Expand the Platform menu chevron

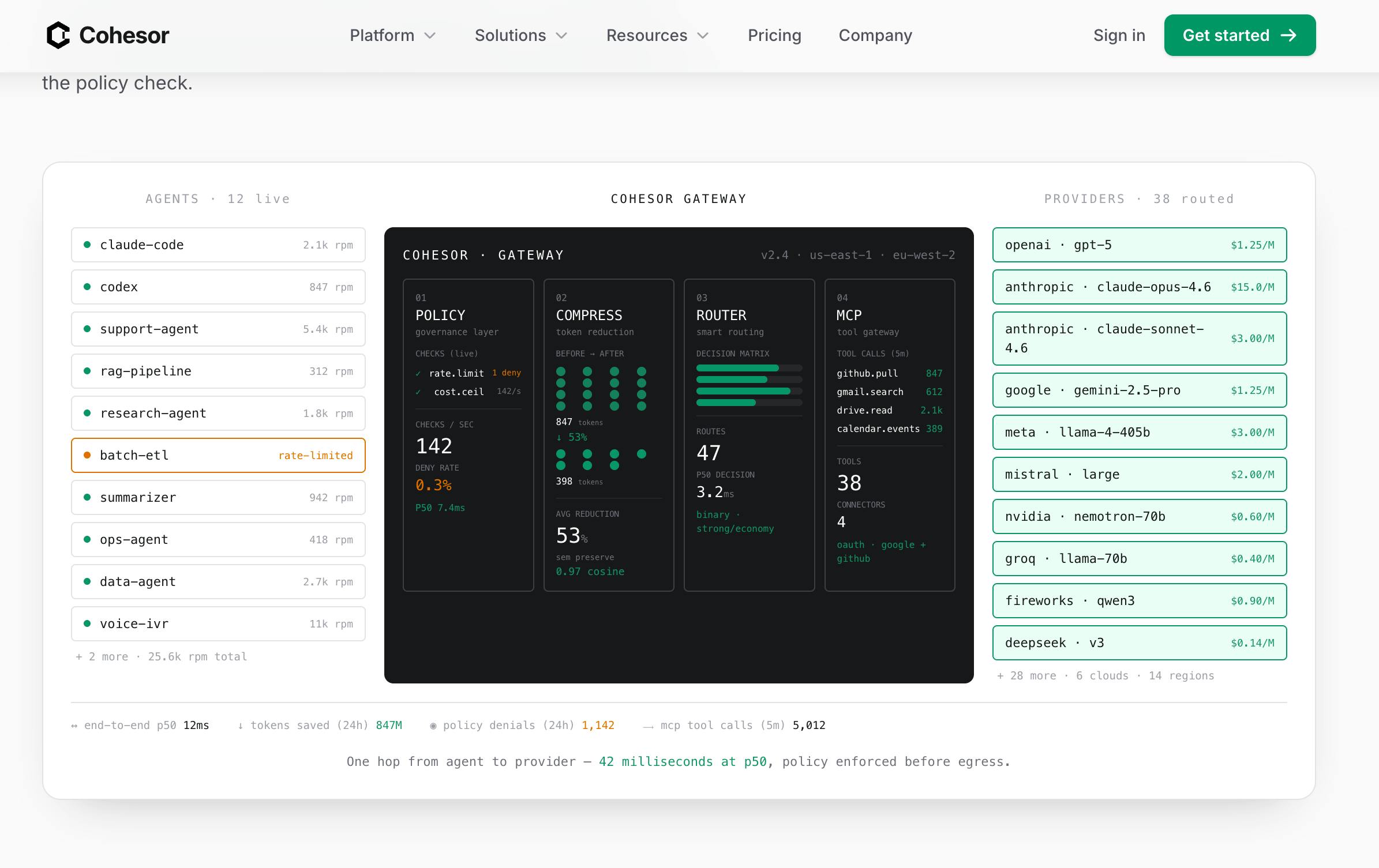tap(430, 36)
